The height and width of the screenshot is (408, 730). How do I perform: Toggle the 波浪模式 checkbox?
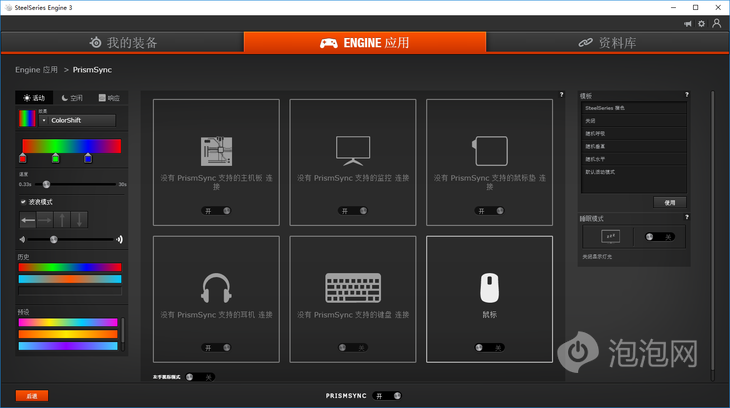click(x=23, y=202)
